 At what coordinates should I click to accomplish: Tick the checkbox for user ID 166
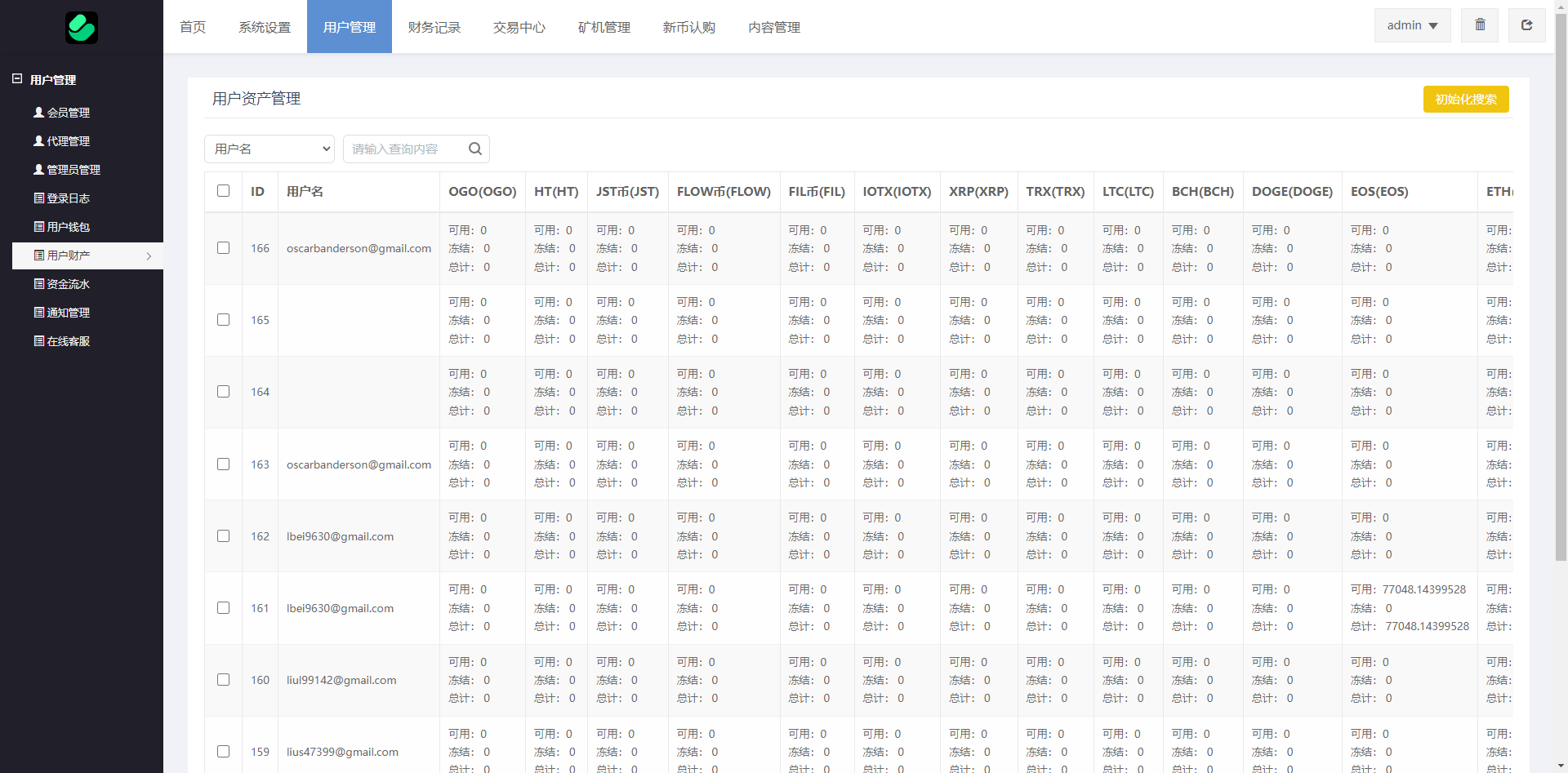click(x=223, y=248)
